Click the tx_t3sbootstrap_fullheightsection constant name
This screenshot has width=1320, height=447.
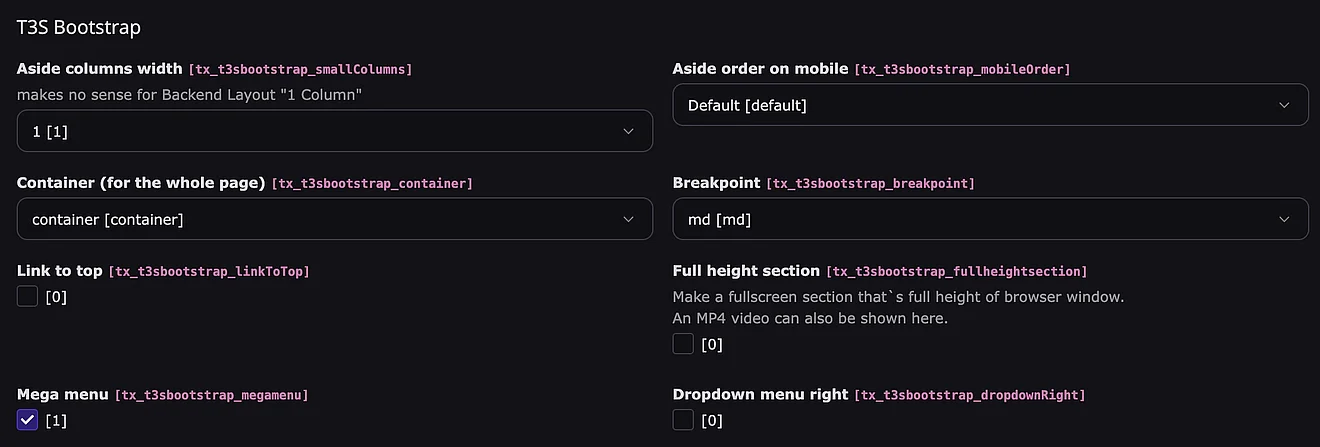(955, 272)
